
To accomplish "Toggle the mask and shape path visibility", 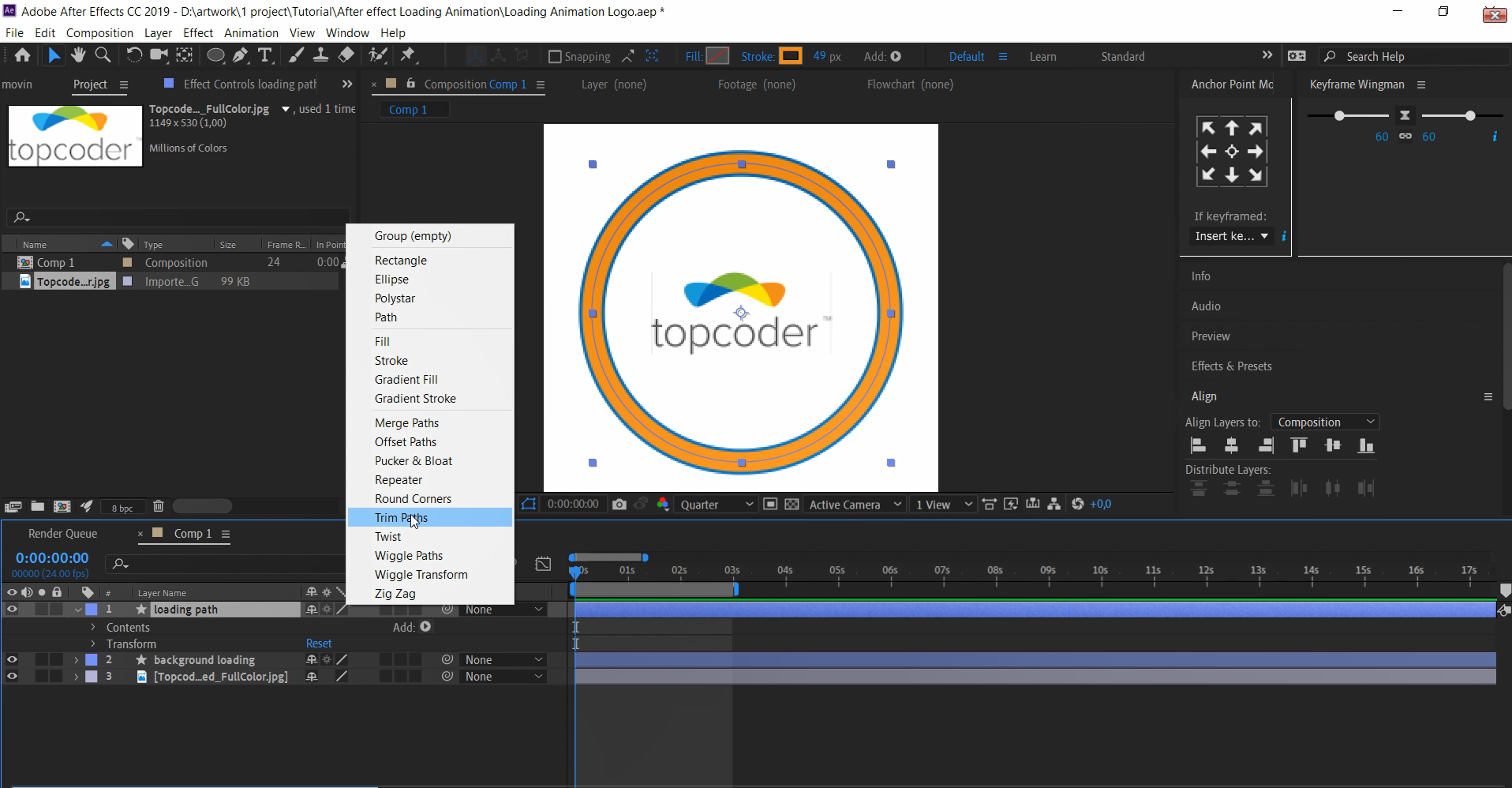I will pyautogui.click(x=529, y=504).
